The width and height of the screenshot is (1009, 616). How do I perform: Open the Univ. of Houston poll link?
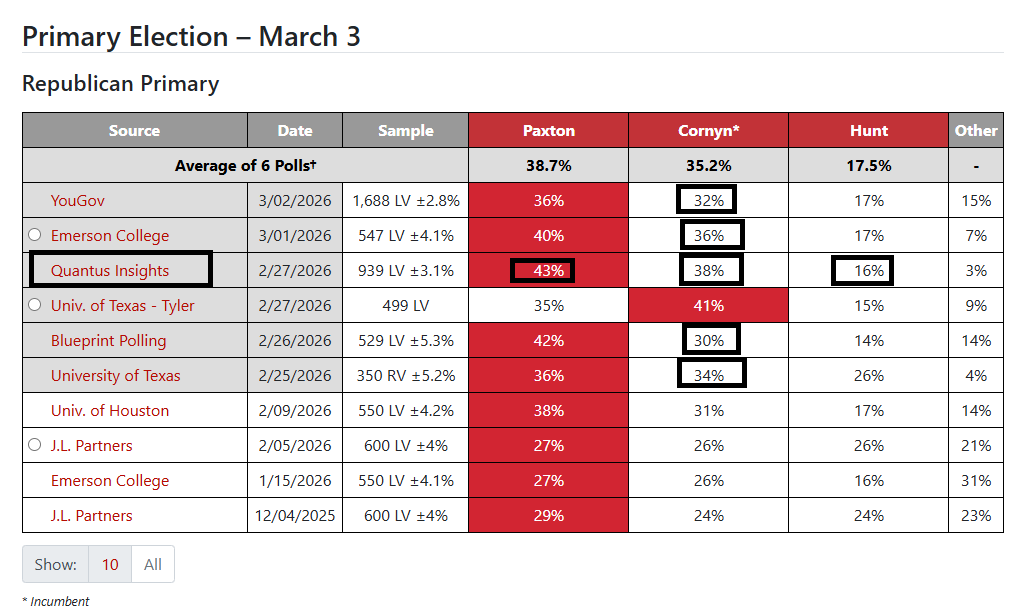pos(110,411)
